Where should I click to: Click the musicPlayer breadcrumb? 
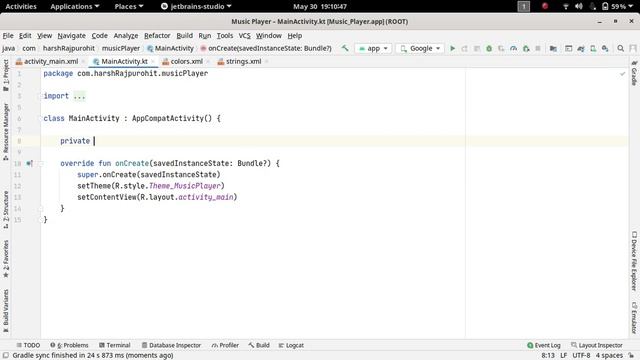coord(121,48)
